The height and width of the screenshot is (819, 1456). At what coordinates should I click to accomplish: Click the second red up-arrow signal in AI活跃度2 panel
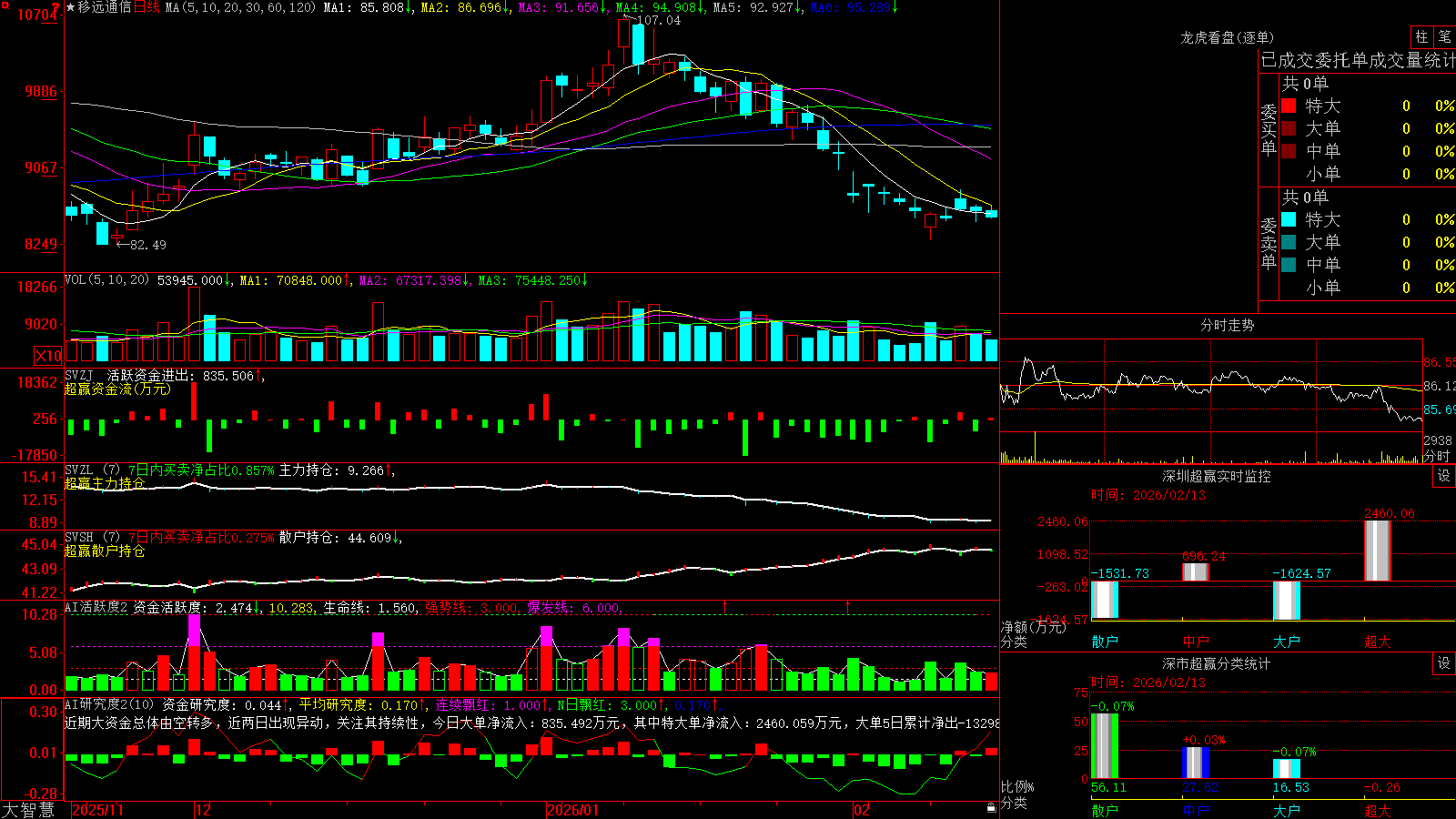pyautogui.click(x=848, y=606)
